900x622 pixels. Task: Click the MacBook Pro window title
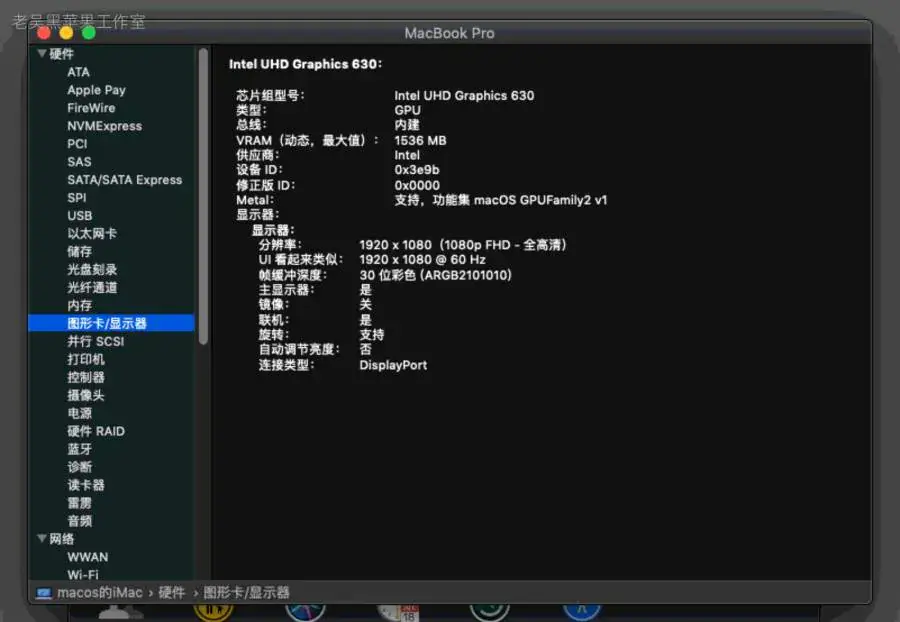[x=449, y=33]
